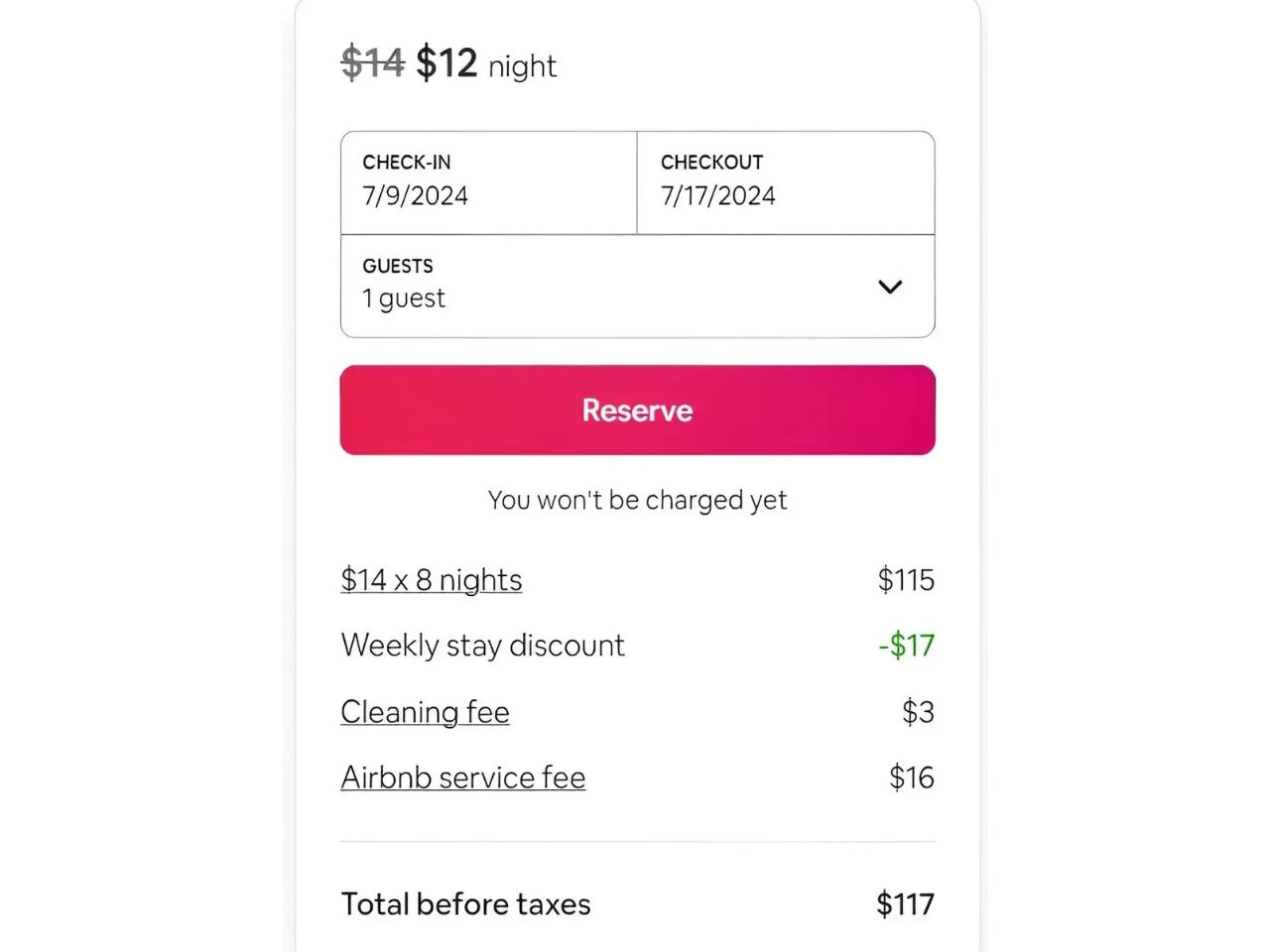The image size is (1270, 952).
Task: Expand the GUESTS dropdown chevron
Action: click(x=890, y=287)
